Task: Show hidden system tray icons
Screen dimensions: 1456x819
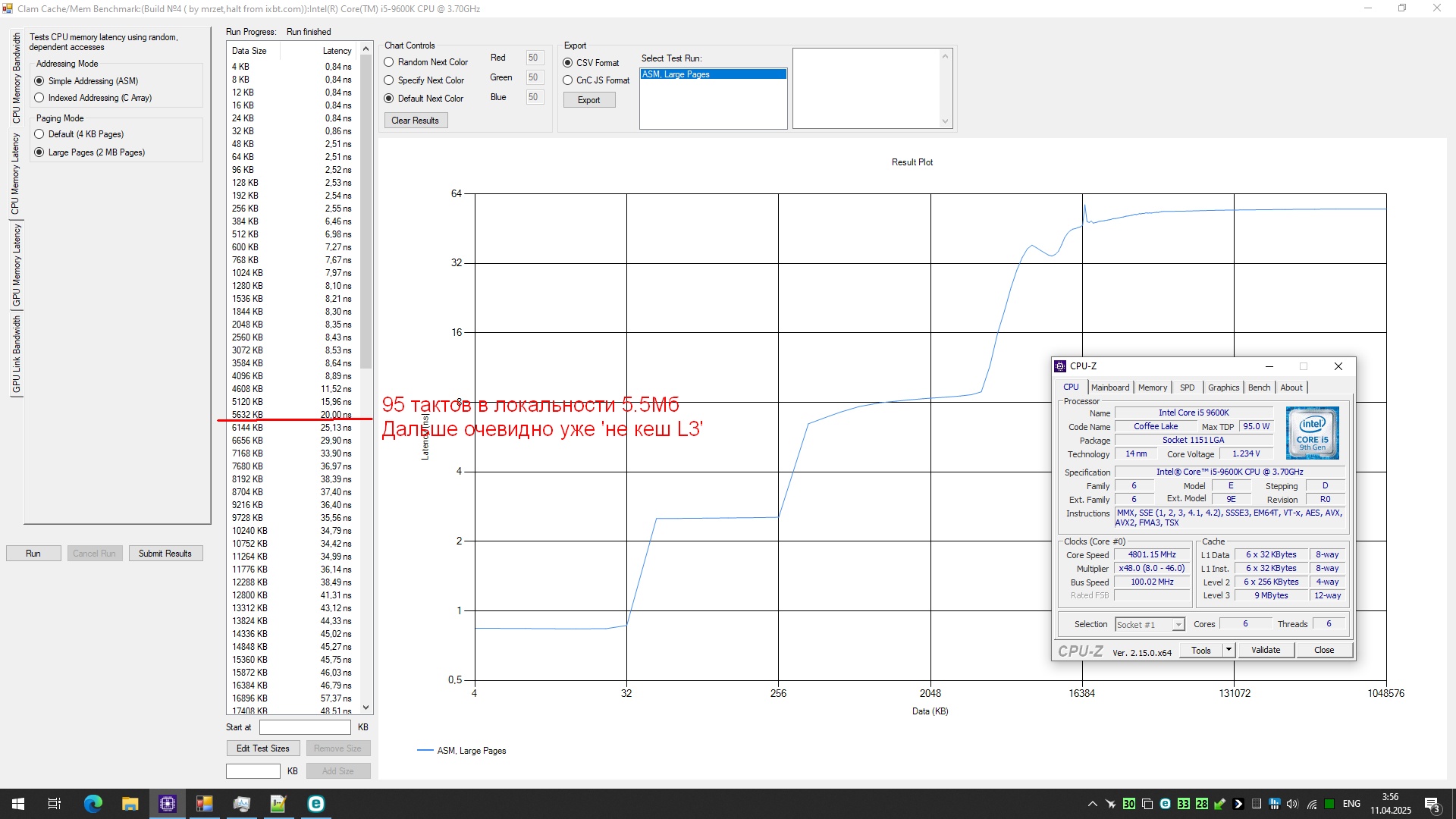Action: (1092, 804)
